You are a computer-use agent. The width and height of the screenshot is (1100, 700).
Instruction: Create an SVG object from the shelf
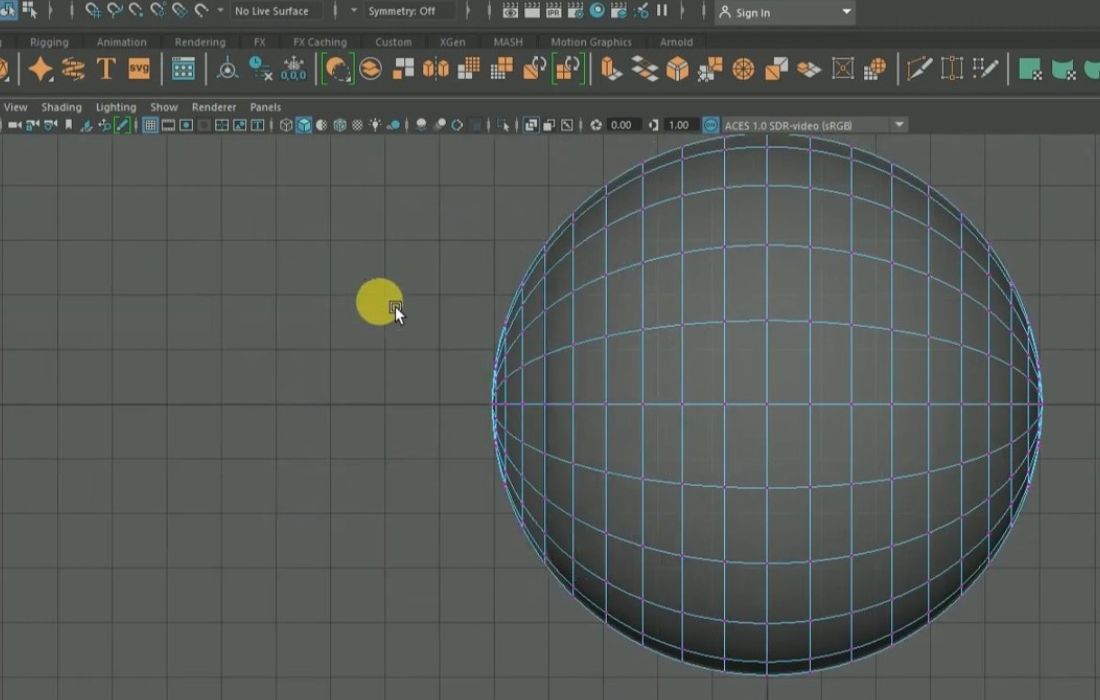(137, 68)
